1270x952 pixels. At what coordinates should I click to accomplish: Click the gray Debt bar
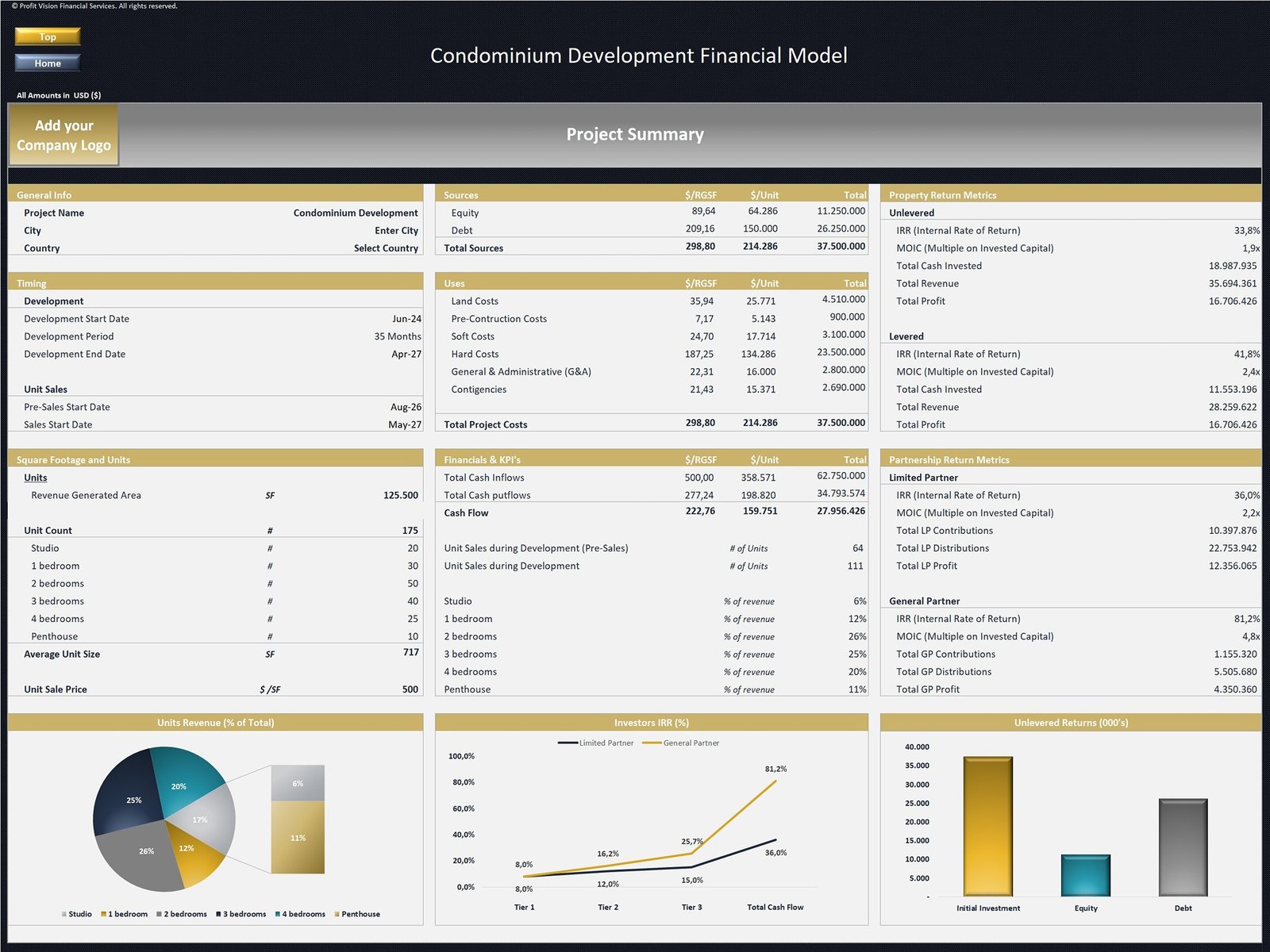tap(1183, 847)
